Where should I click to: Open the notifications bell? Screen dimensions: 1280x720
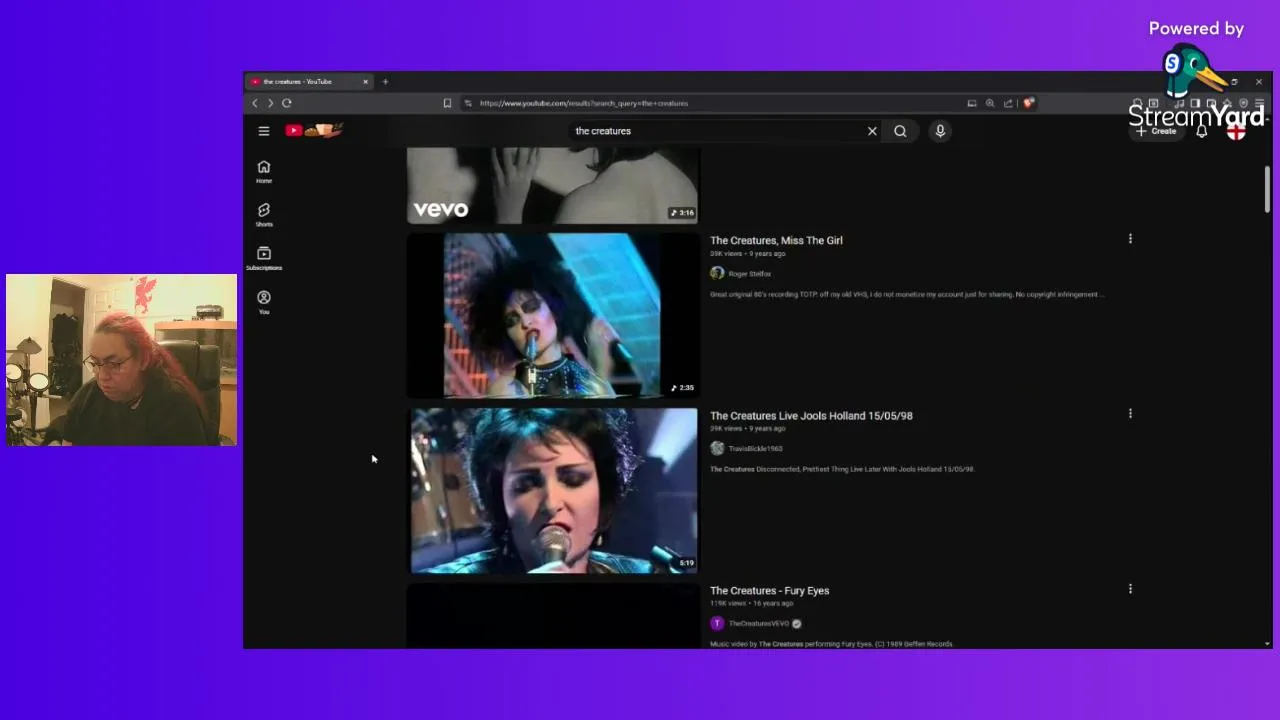click(1202, 131)
